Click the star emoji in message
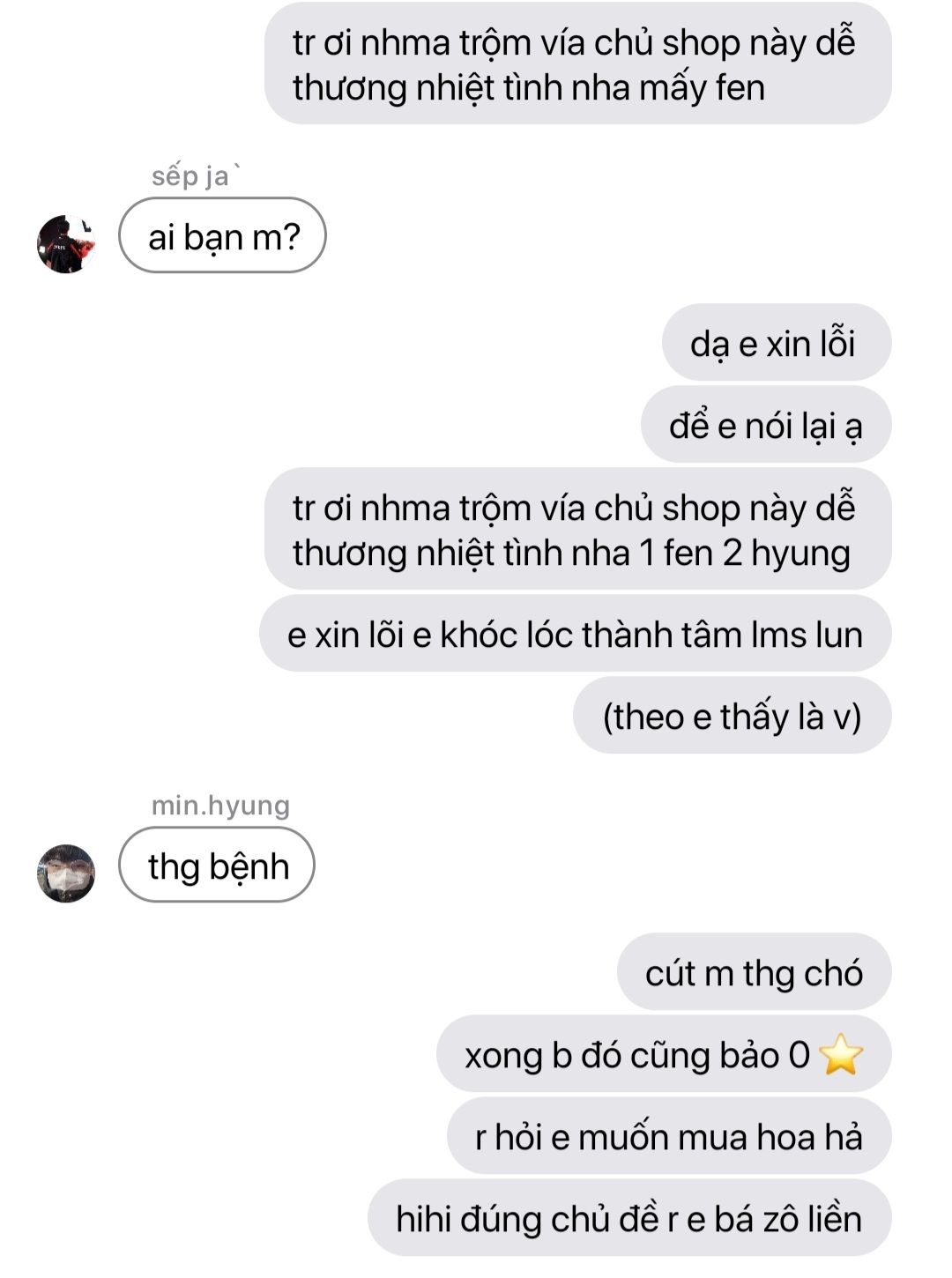Screen dimensions: 952x1278 pyautogui.click(x=840, y=1055)
